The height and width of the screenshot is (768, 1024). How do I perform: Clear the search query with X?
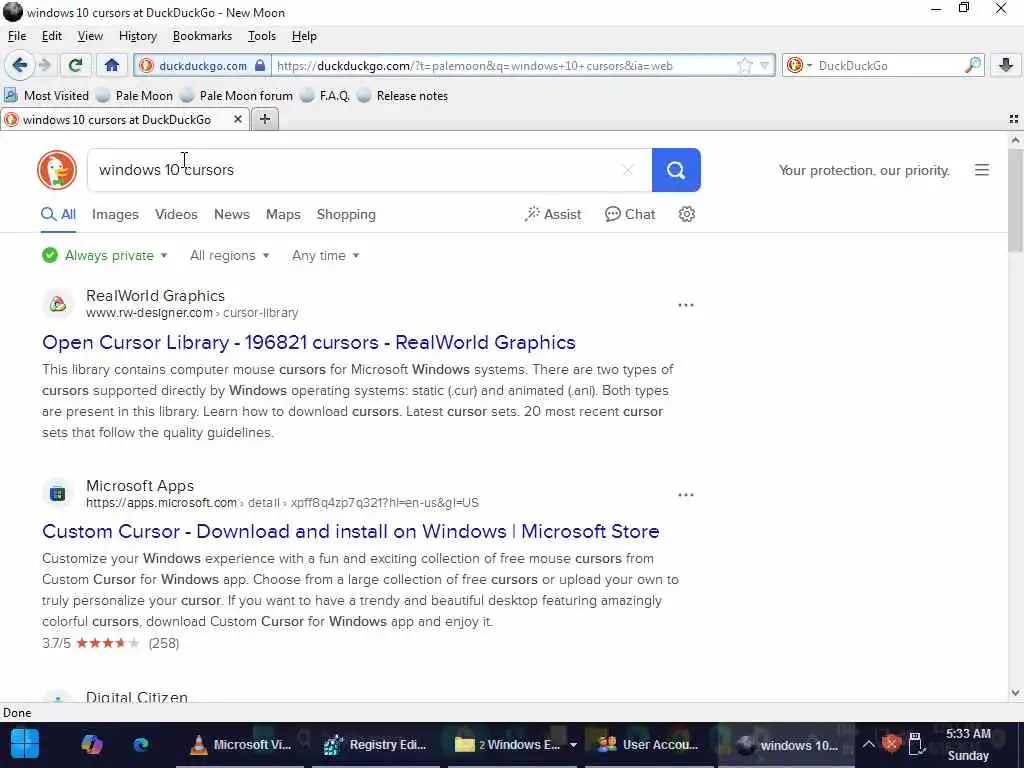tap(628, 170)
